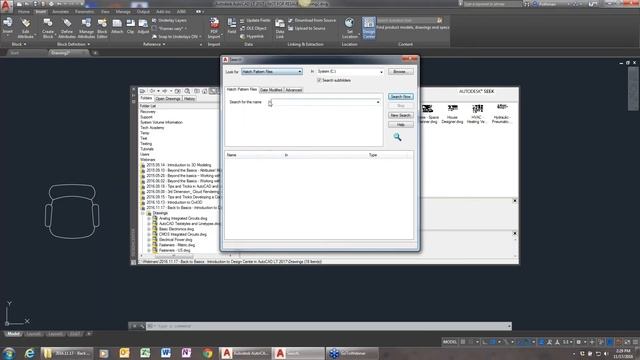Open Manage Attributes tool

coord(86,28)
